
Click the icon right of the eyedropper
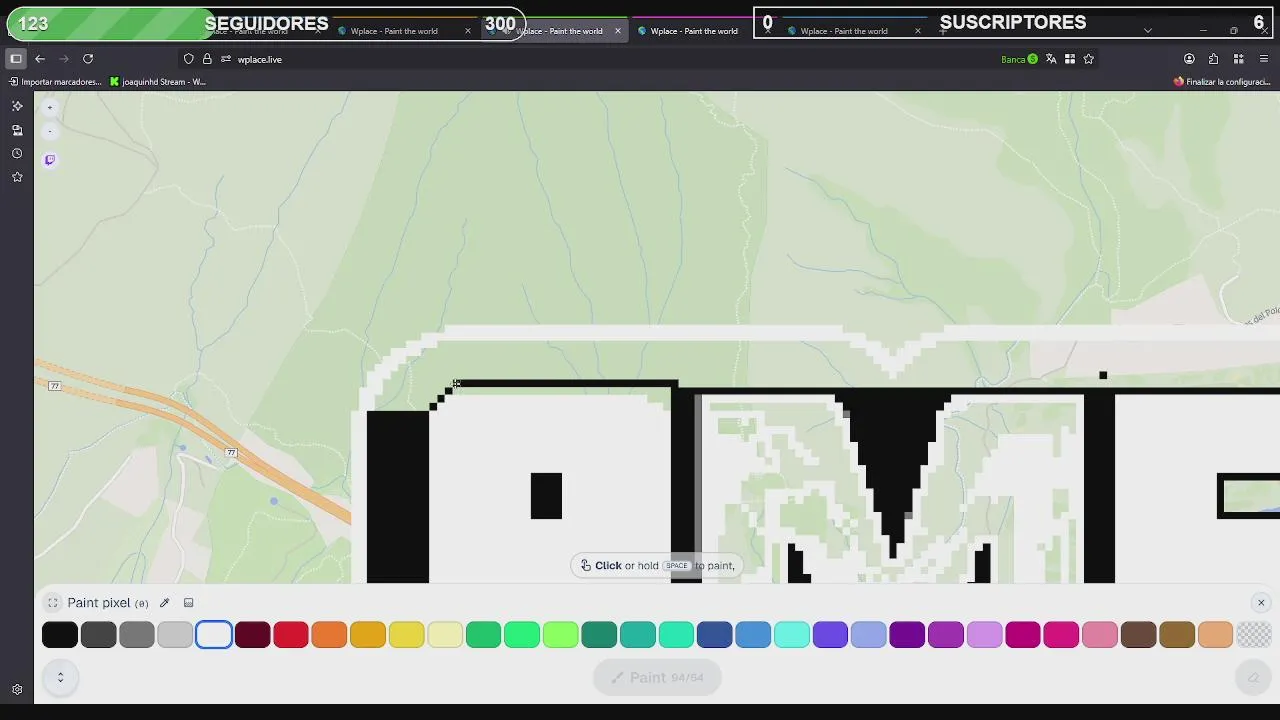[188, 603]
